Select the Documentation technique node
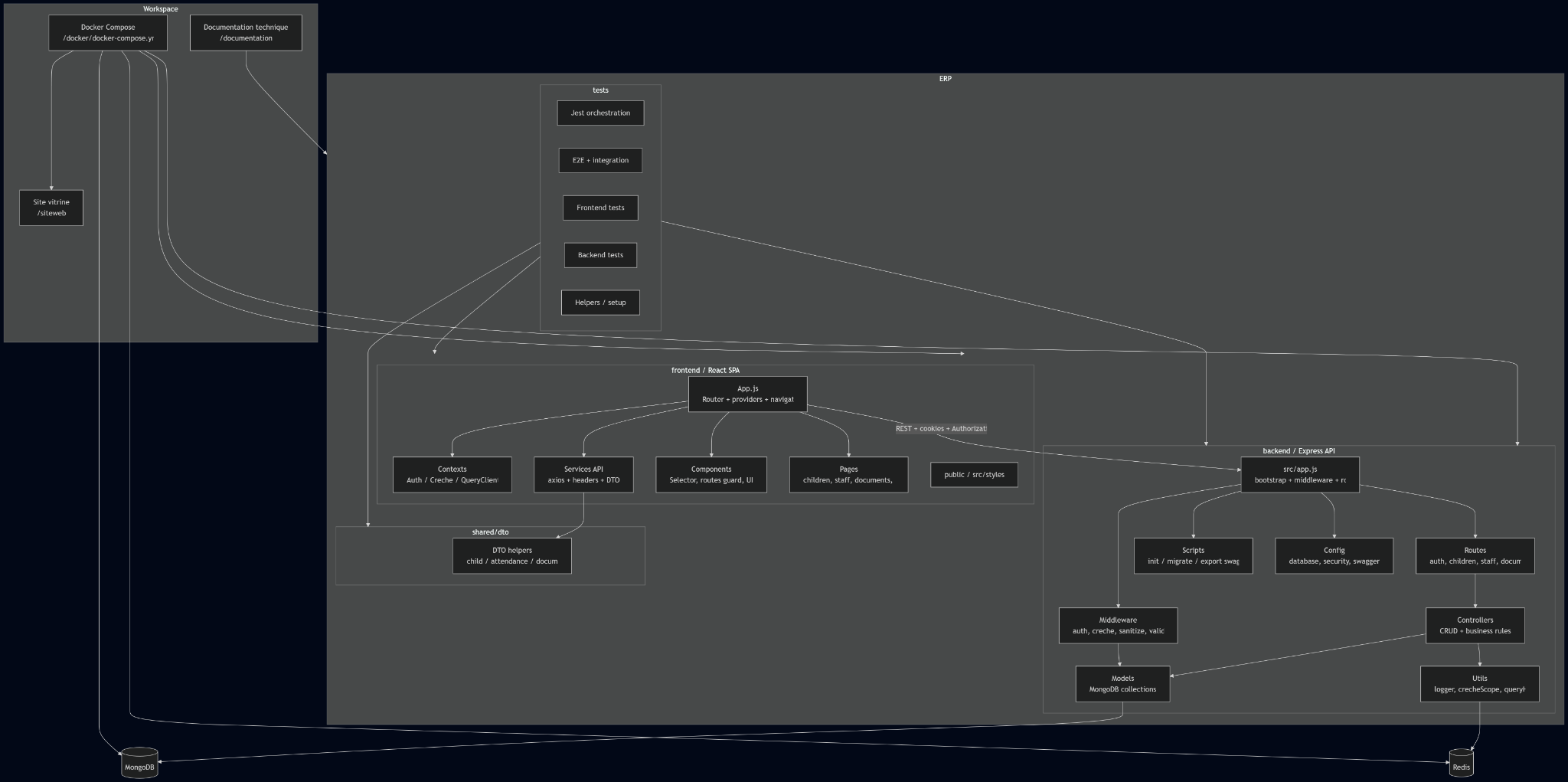Image resolution: width=1568 pixels, height=782 pixels. pos(246,33)
